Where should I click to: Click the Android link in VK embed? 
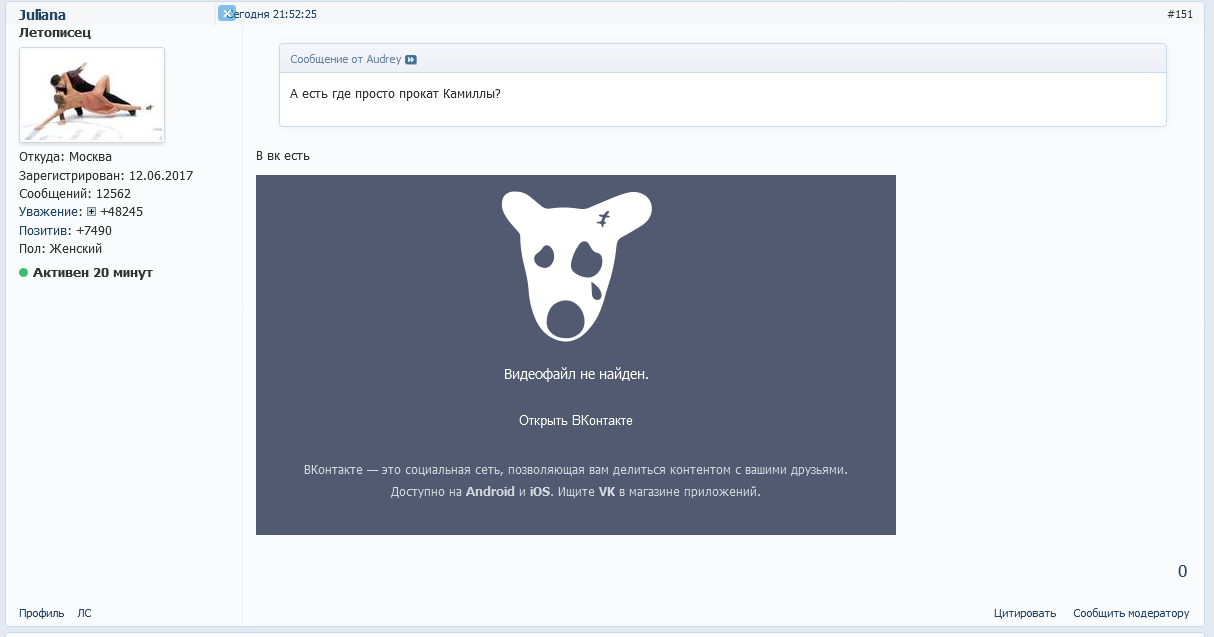490,492
